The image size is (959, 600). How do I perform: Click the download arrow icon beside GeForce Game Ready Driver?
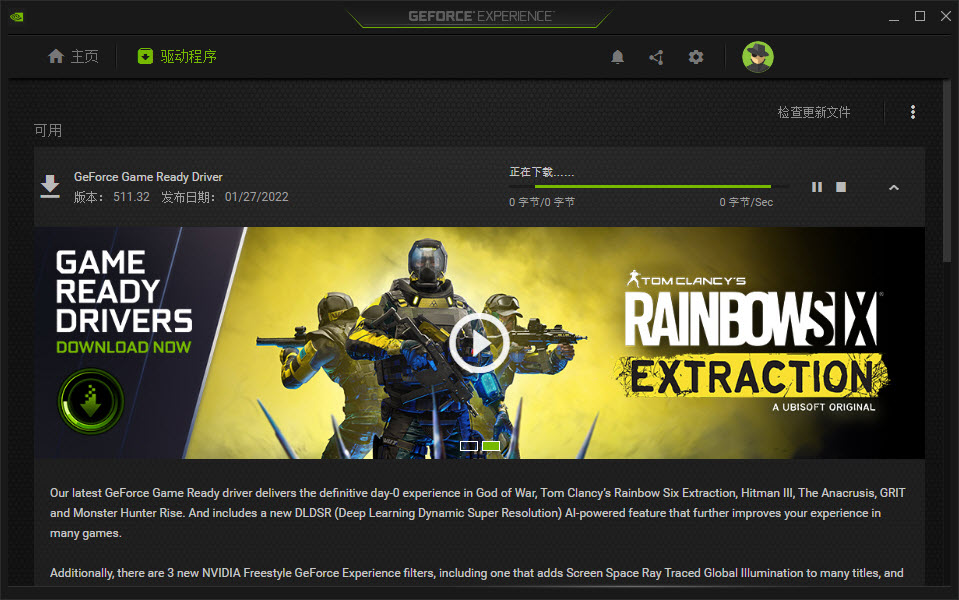point(50,187)
